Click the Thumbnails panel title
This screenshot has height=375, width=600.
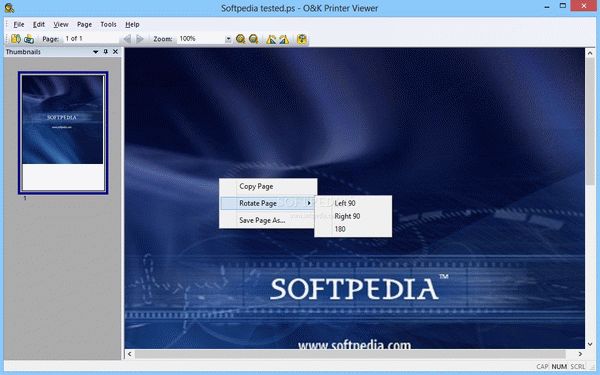point(23,52)
